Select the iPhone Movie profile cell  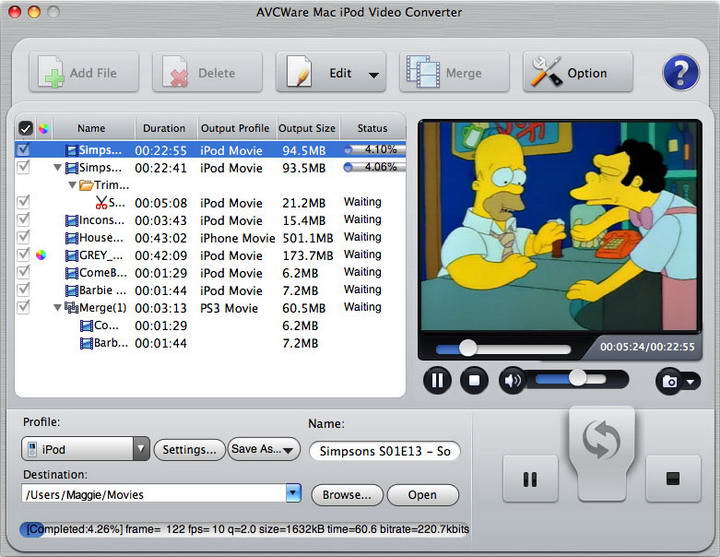pos(237,238)
